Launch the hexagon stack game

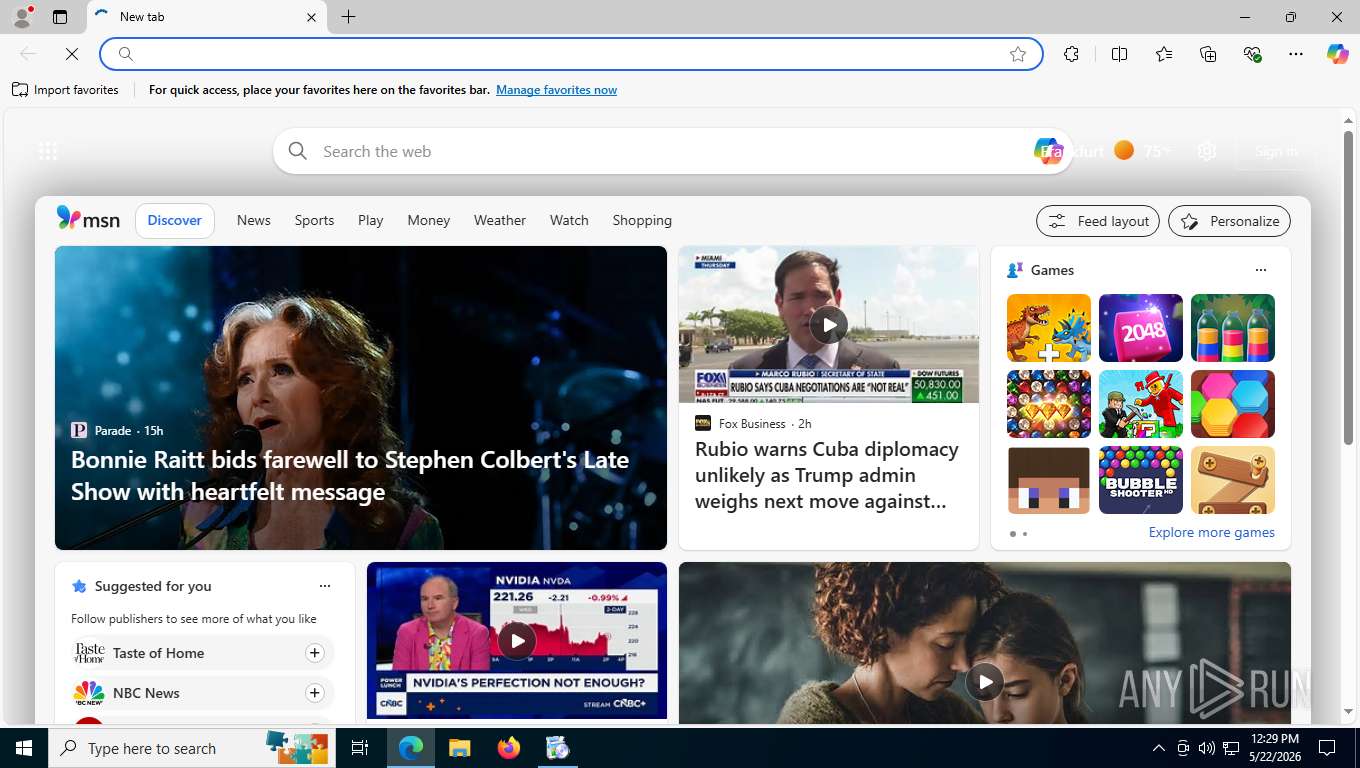[x=1233, y=404]
